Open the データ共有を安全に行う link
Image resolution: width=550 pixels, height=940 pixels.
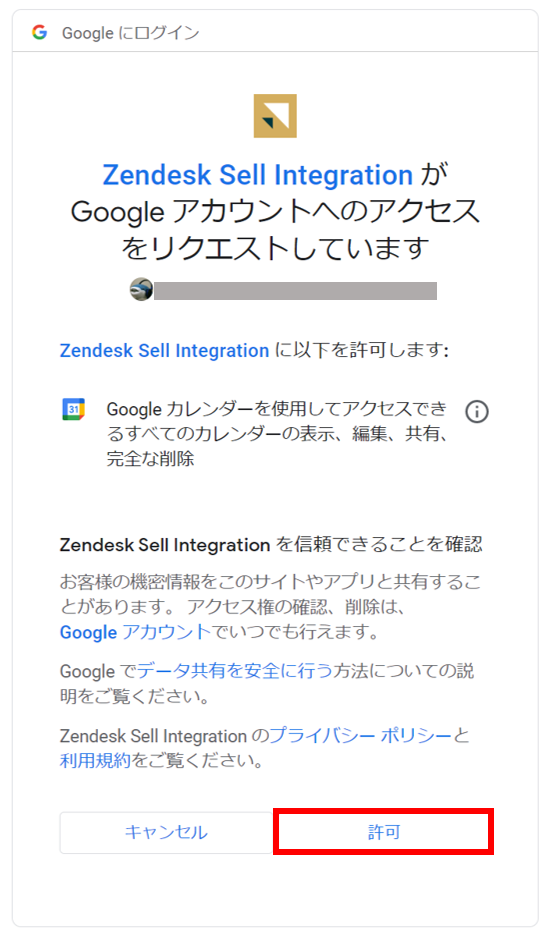click(x=235, y=671)
